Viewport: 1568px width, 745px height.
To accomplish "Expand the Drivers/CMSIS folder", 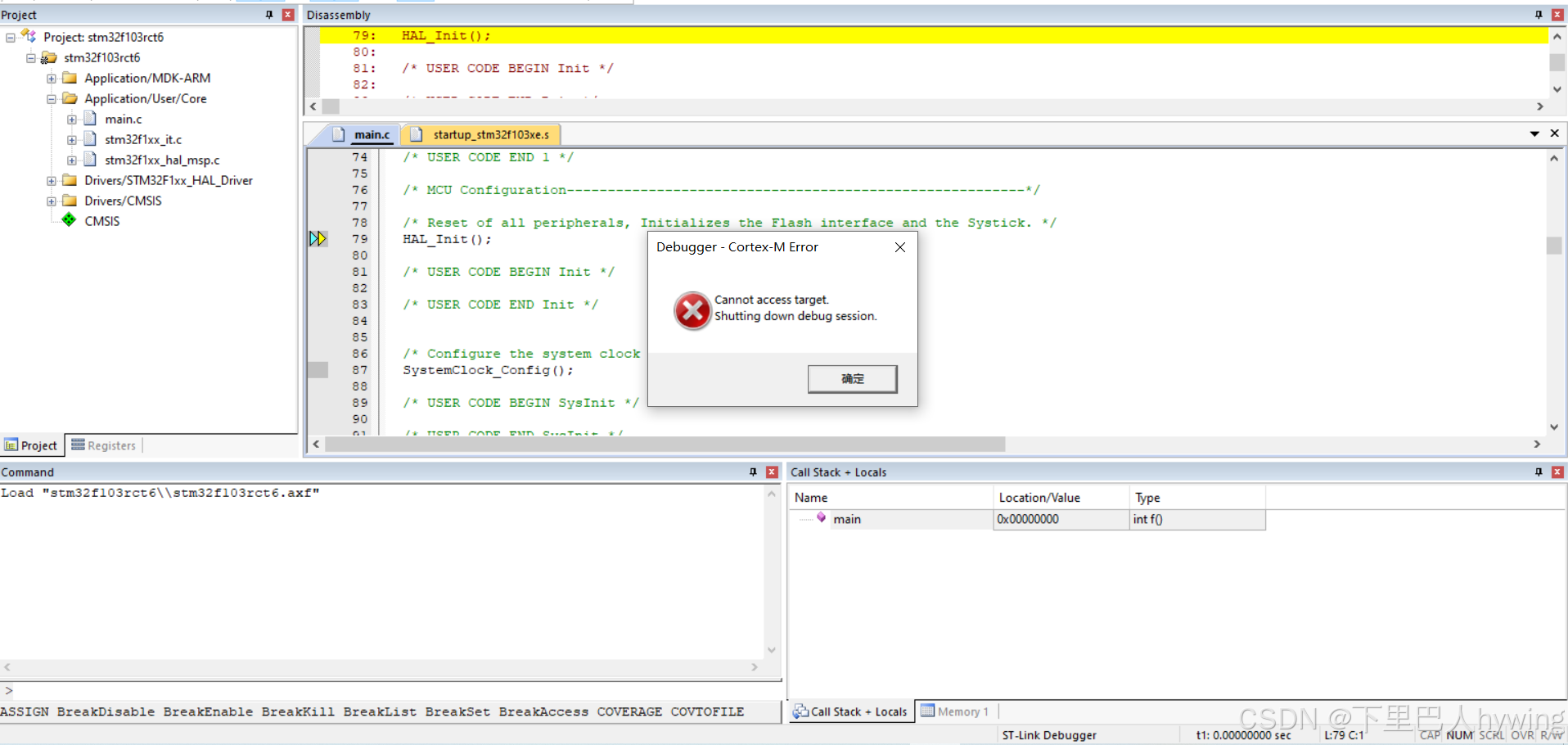I will [x=52, y=201].
